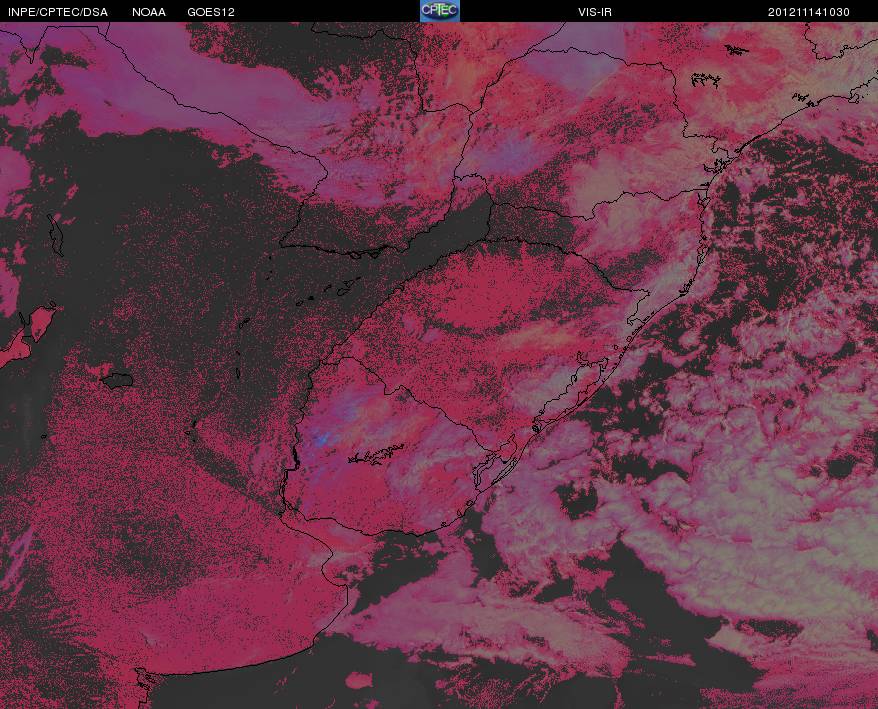
Task: Click the INPE/CPTEC/DSA header label
Action: [x=58, y=12]
